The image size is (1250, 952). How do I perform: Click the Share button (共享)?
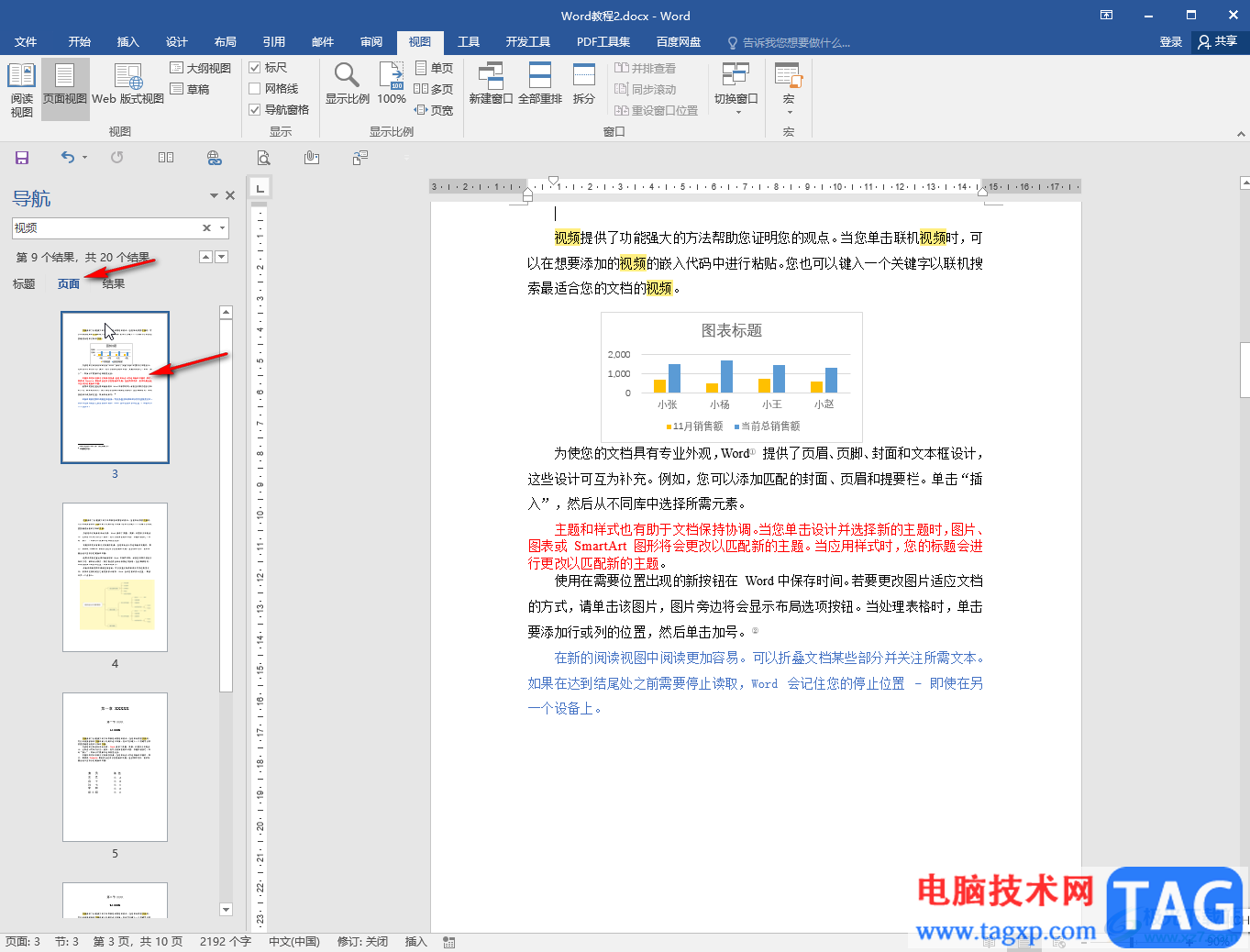pos(1218,42)
